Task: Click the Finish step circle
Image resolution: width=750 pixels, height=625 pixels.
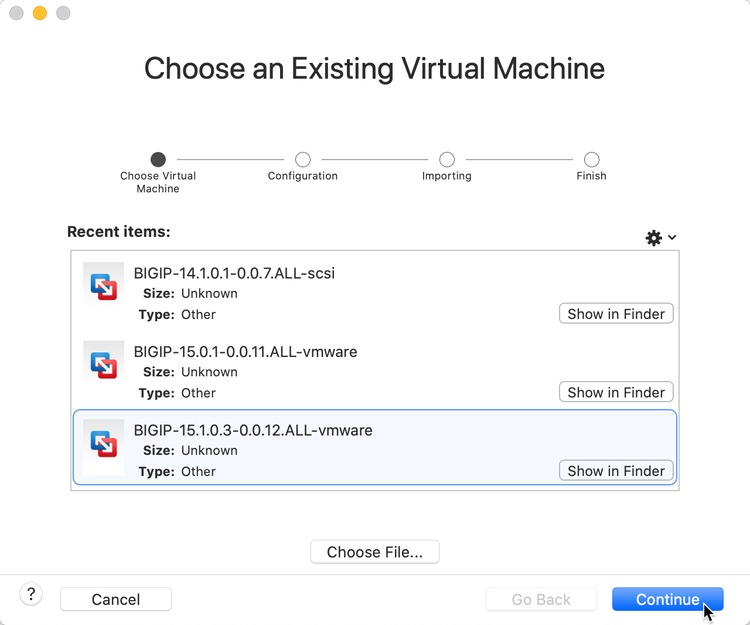Action: (x=592, y=159)
